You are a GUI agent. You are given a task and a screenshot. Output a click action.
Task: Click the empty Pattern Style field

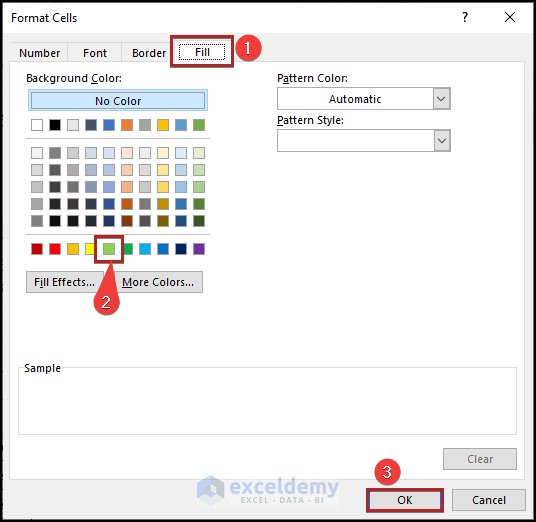tap(356, 140)
